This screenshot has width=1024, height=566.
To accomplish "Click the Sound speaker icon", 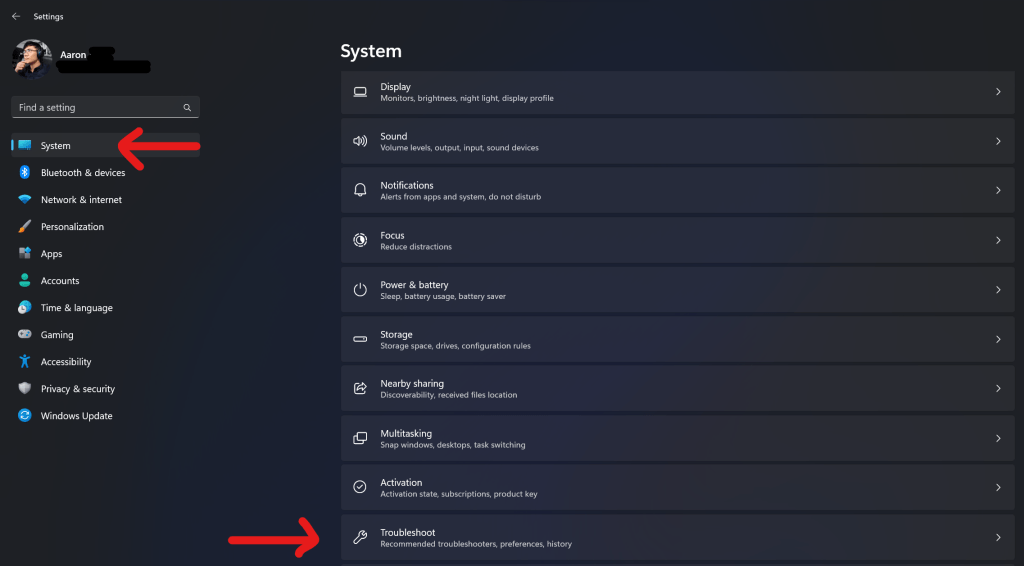I will (x=360, y=142).
